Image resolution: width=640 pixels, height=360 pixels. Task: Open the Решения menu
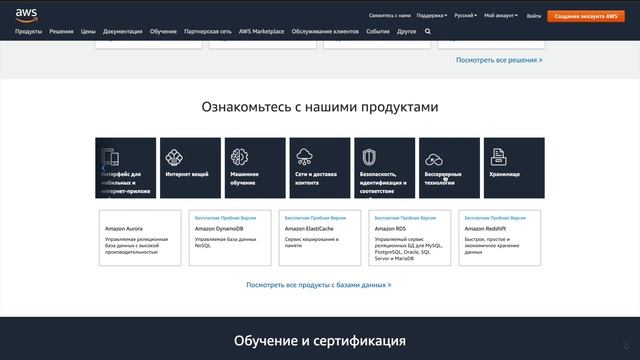(x=61, y=31)
